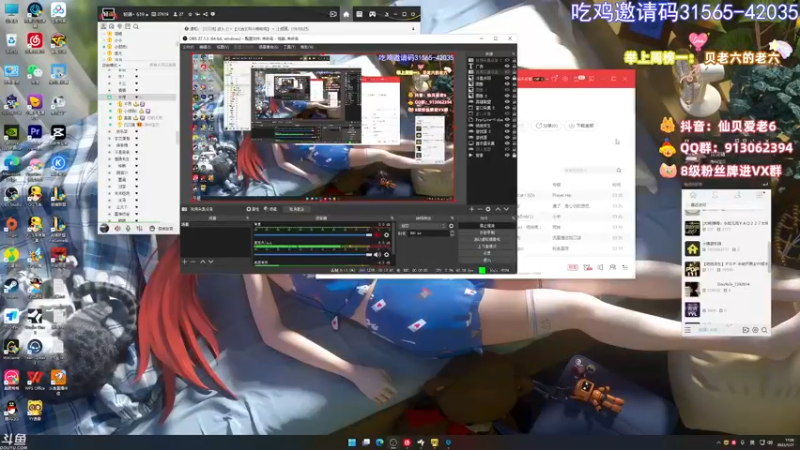Open the settings gear in music player title bar
This screenshot has height=450, width=800.
click(x=565, y=79)
